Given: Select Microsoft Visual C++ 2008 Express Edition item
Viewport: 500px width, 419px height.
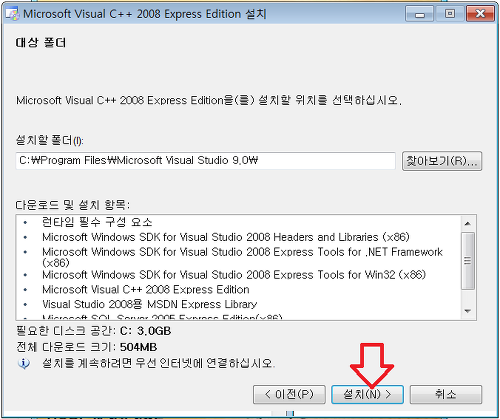Looking at the screenshot, I should coord(146,289).
